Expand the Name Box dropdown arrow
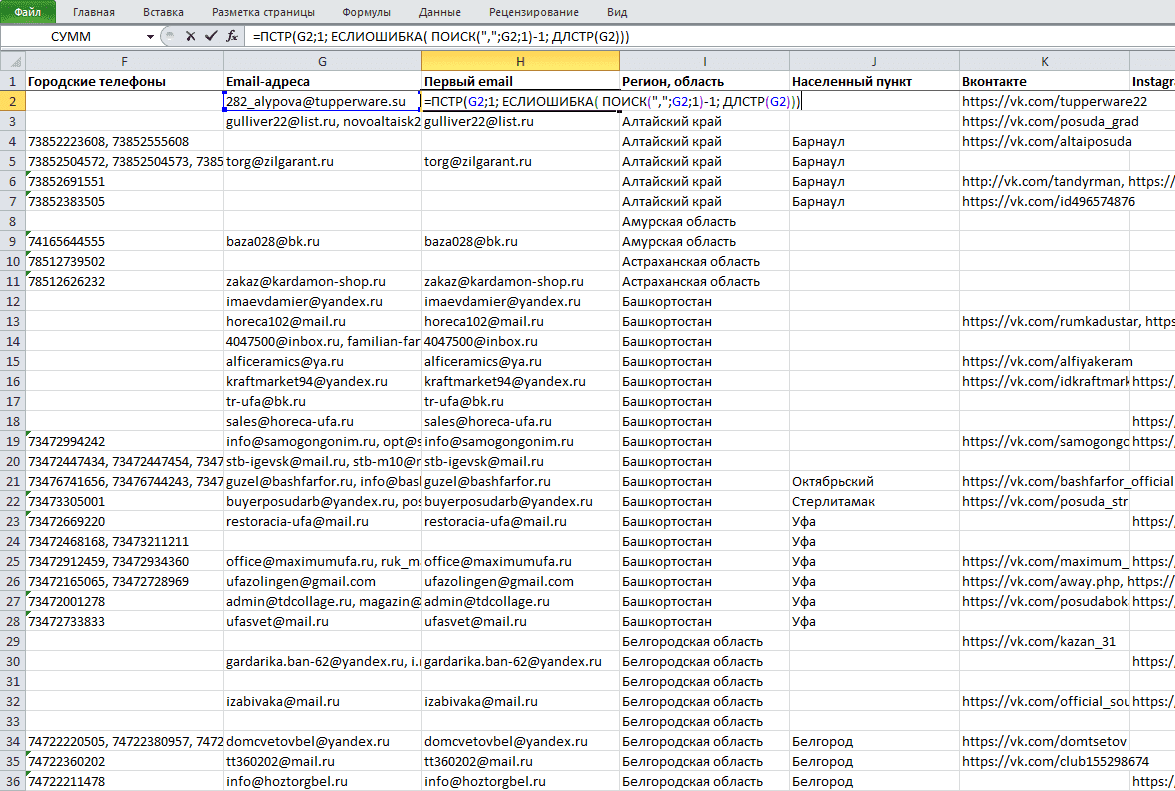Viewport: 1175px width, 791px height. coord(151,36)
